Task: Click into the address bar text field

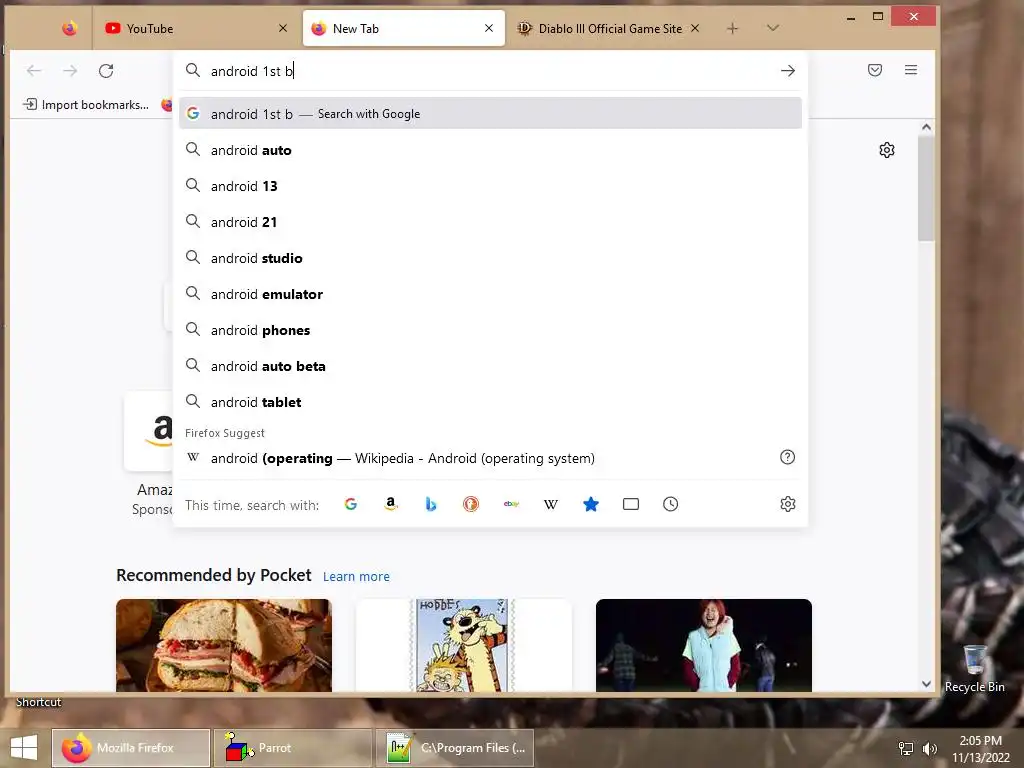Action: coord(490,71)
